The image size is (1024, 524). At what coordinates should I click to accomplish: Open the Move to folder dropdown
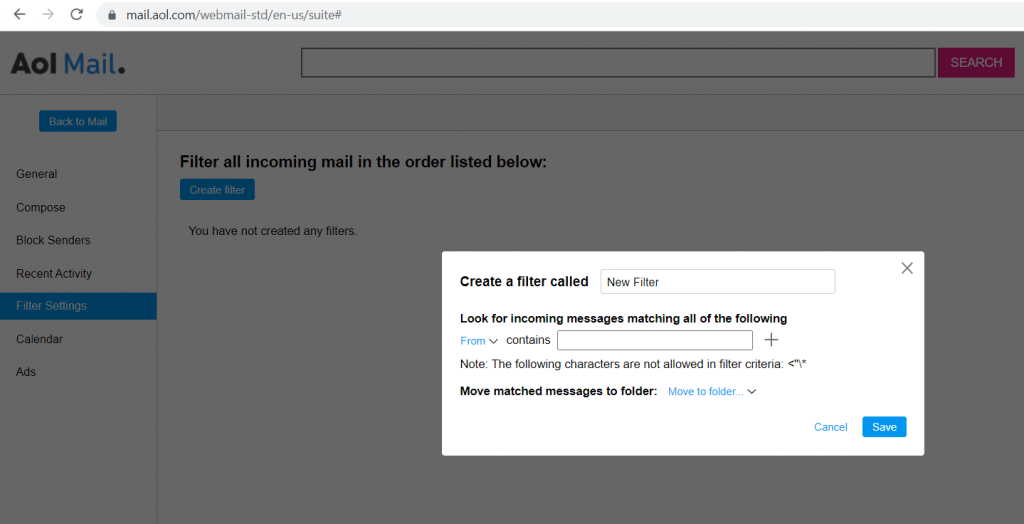711,392
